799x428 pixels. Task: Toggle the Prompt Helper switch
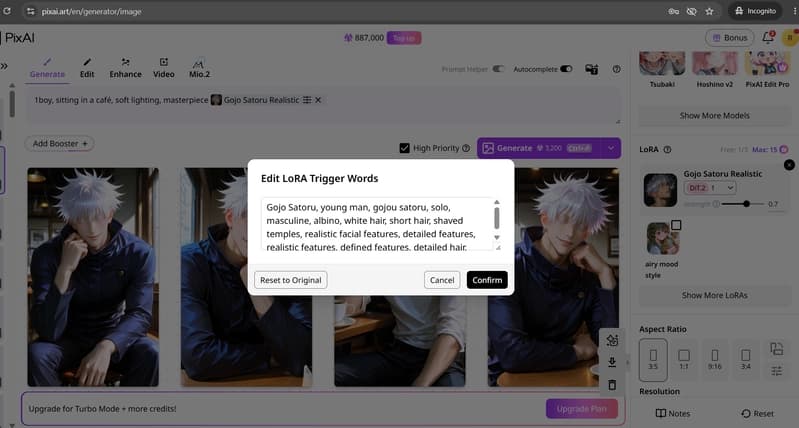click(x=498, y=69)
